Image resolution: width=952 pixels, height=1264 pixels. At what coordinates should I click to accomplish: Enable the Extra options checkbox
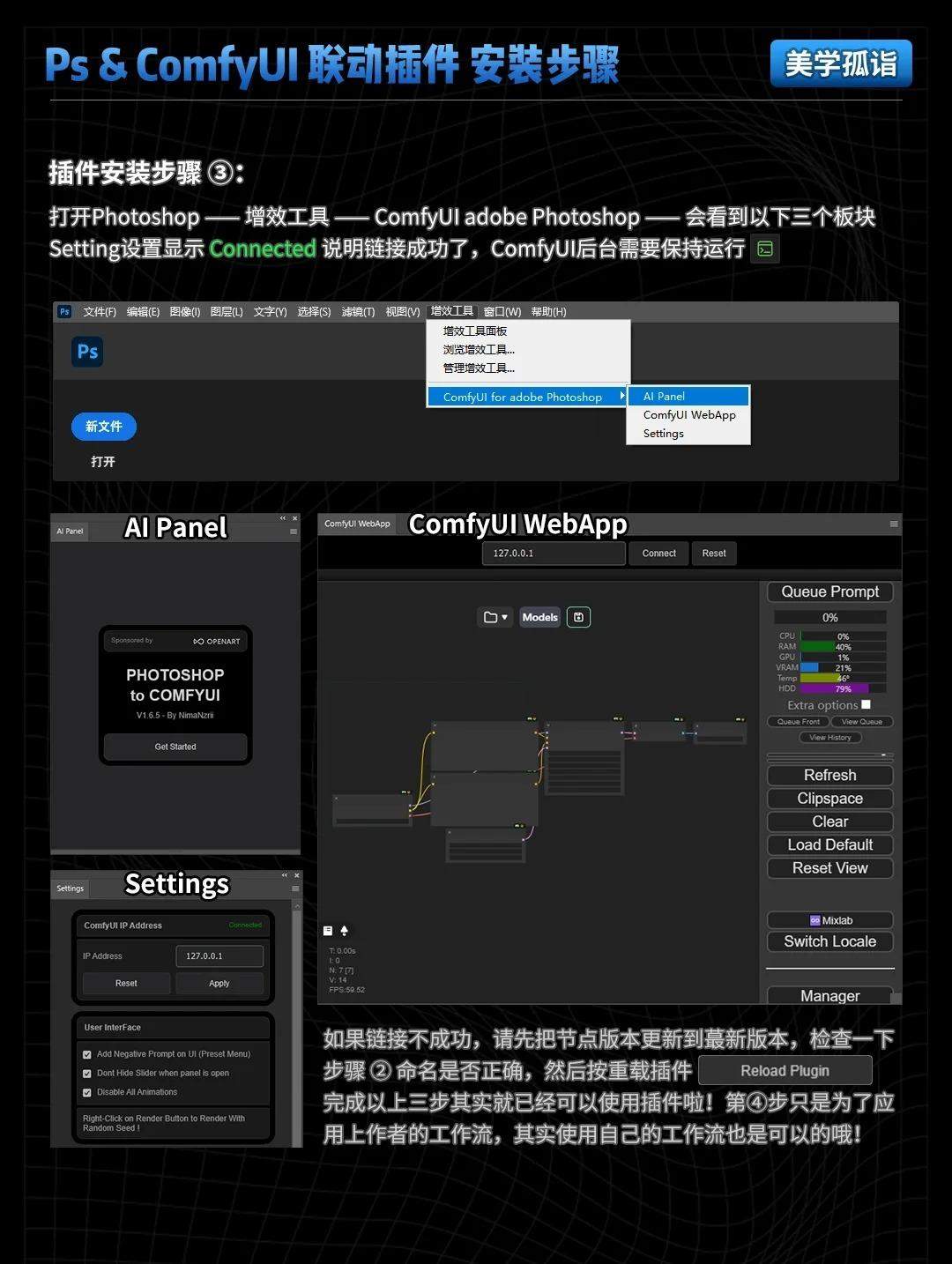coord(866,704)
